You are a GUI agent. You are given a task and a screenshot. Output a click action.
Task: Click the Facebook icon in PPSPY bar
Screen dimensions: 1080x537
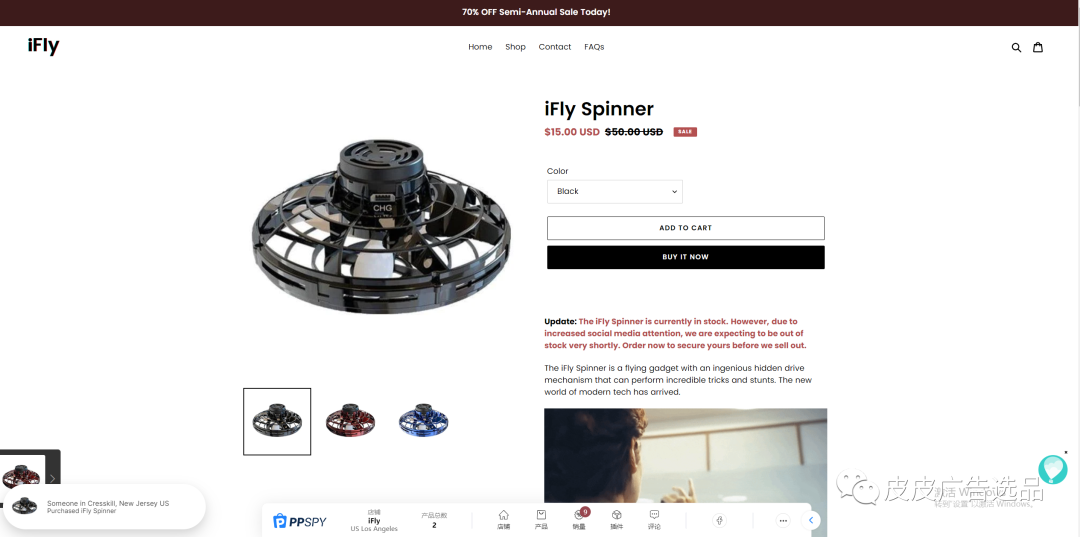click(719, 520)
